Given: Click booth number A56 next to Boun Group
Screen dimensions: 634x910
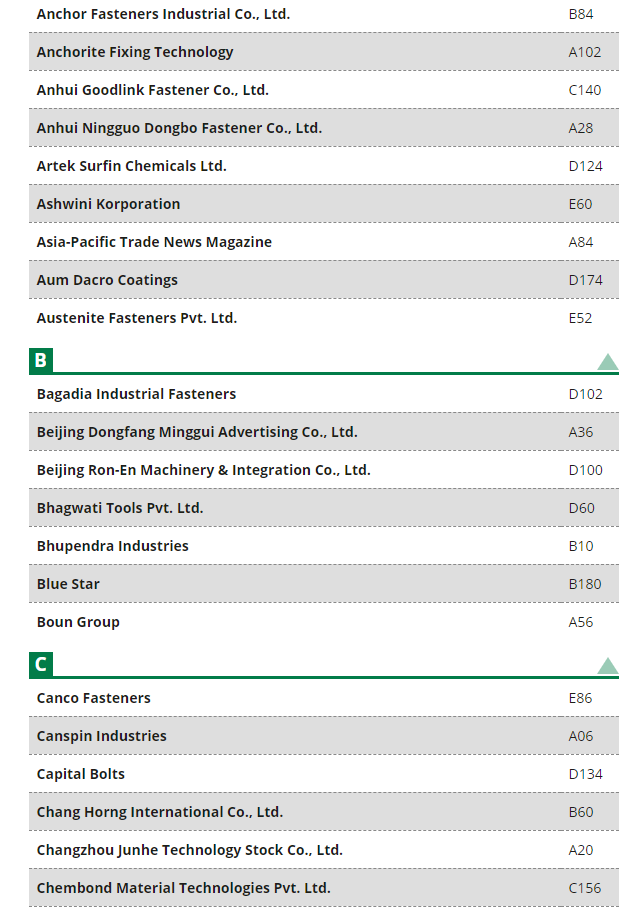Looking at the screenshot, I should coord(581,622).
